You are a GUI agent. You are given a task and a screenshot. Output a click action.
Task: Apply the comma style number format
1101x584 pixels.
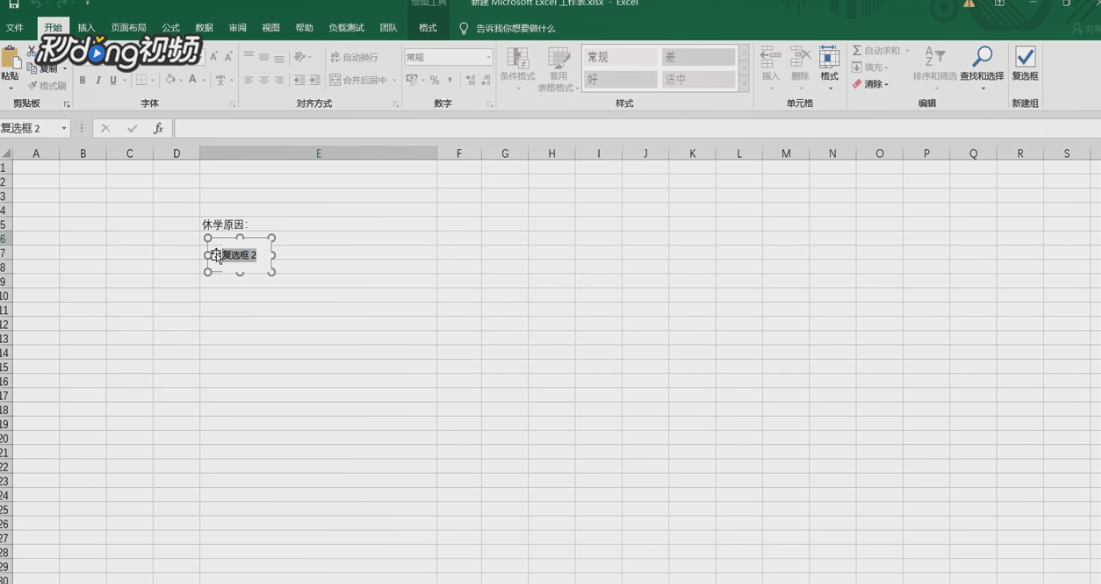click(x=450, y=80)
